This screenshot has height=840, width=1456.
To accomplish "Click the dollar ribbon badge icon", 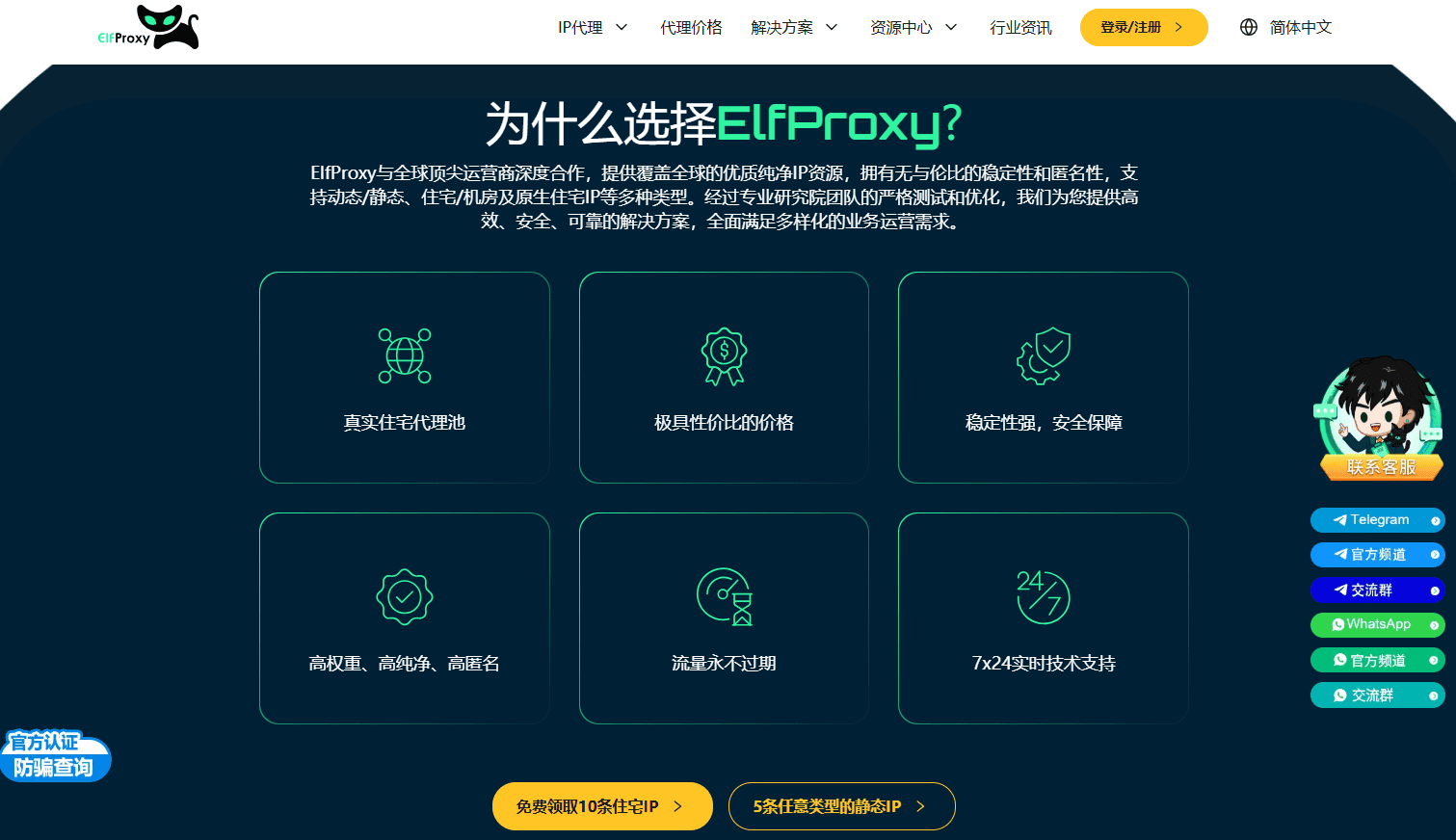I will [x=724, y=356].
